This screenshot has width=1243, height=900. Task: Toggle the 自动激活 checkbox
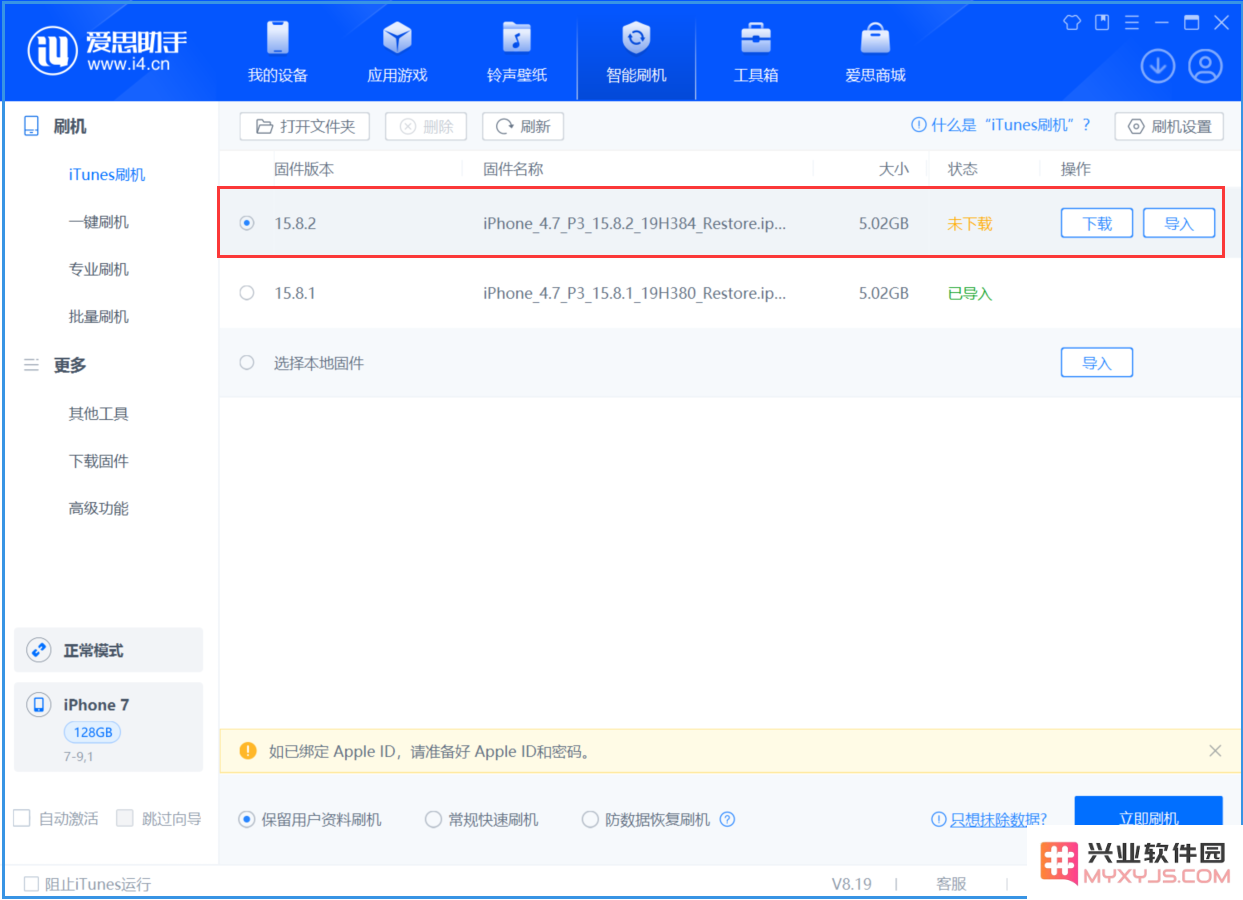(x=21, y=818)
